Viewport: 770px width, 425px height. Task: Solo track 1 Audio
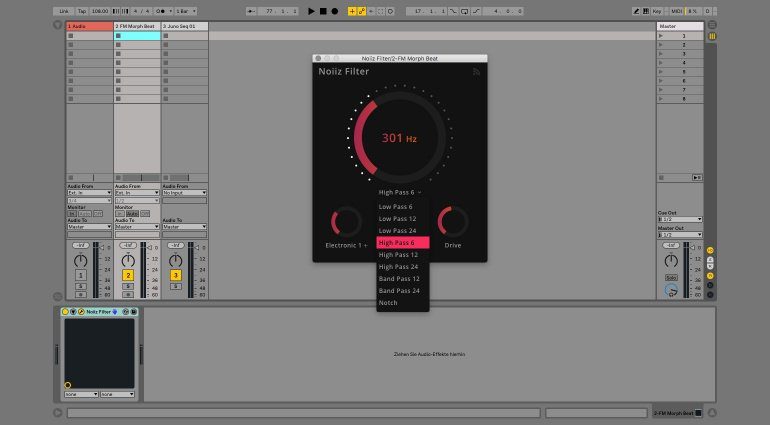(x=81, y=286)
